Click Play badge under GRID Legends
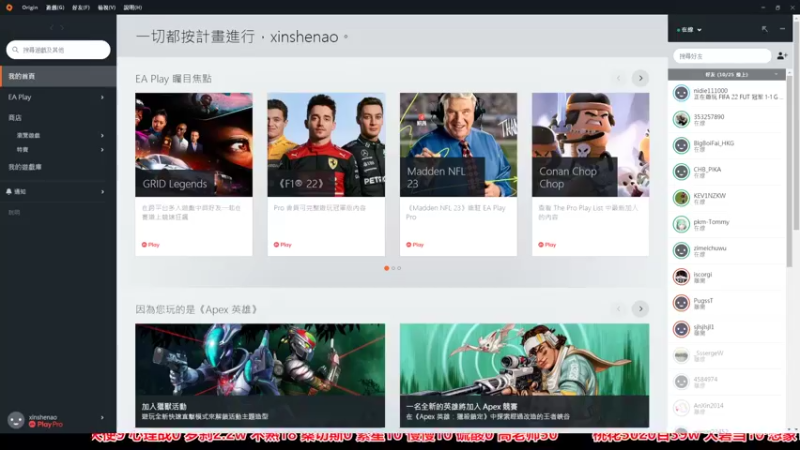Image resolution: width=800 pixels, height=450 pixels. pos(151,245)
